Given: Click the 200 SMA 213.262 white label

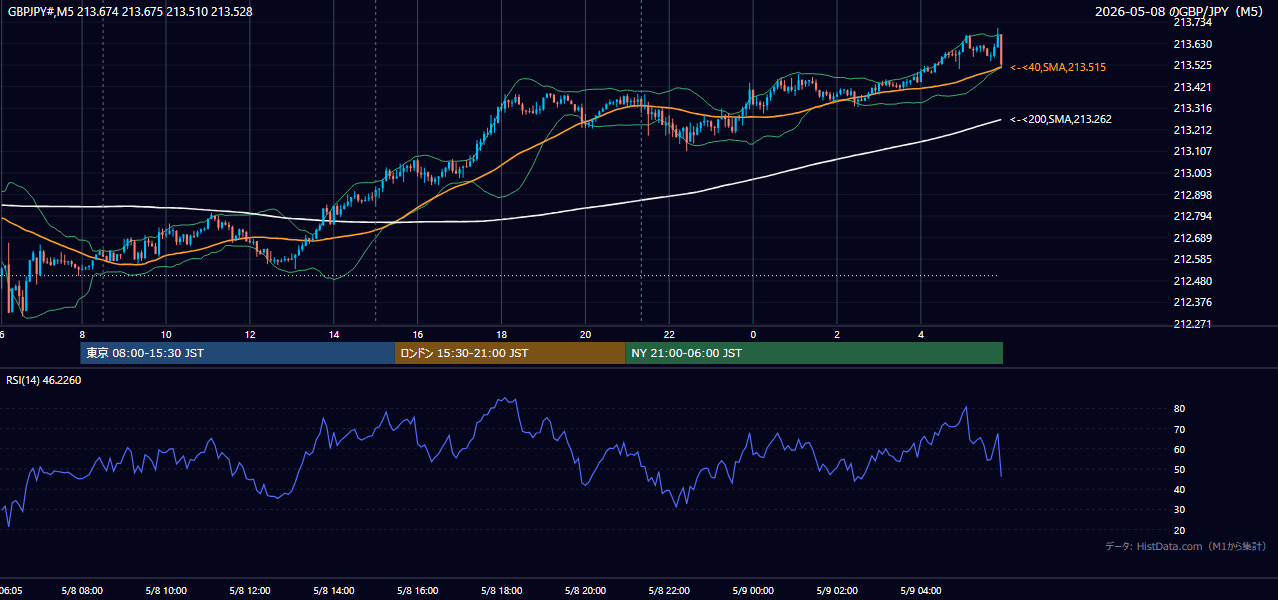Looking at the screenshot, I should [1060, 119].
